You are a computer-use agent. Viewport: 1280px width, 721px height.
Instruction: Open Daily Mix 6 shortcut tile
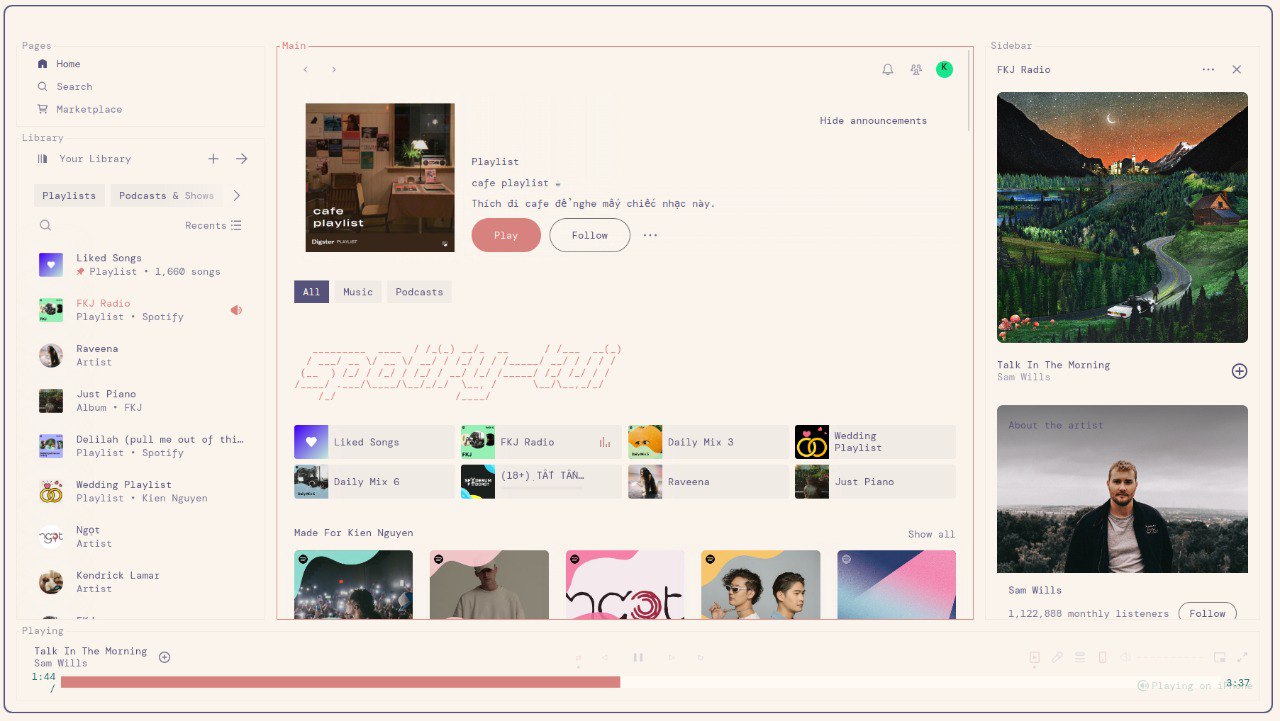(374, 482)
